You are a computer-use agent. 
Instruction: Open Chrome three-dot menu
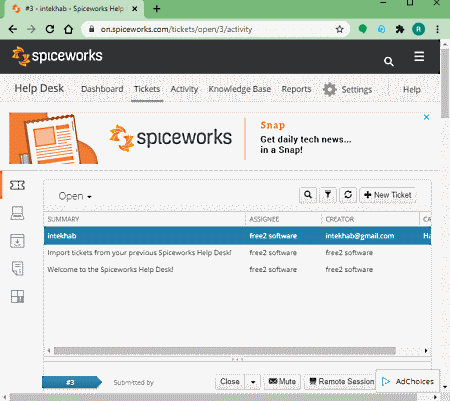437,29
